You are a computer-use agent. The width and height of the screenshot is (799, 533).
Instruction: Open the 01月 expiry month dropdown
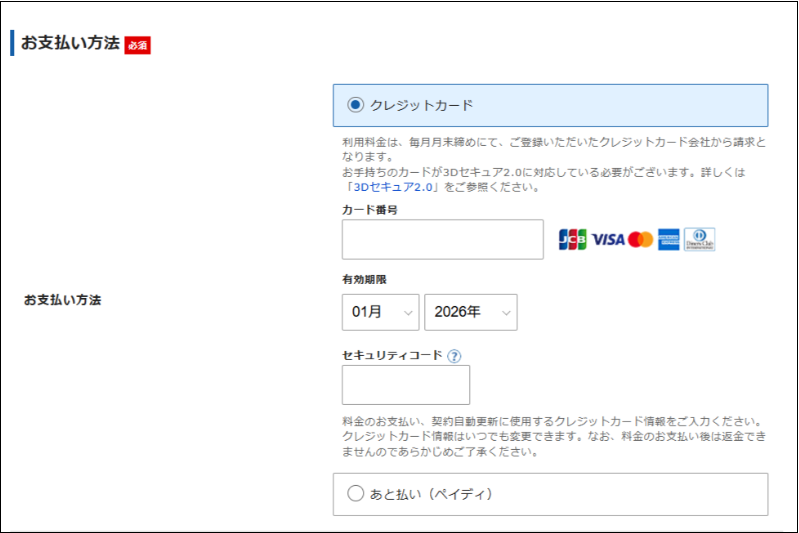pyautogui.click(x=380, y=312)
